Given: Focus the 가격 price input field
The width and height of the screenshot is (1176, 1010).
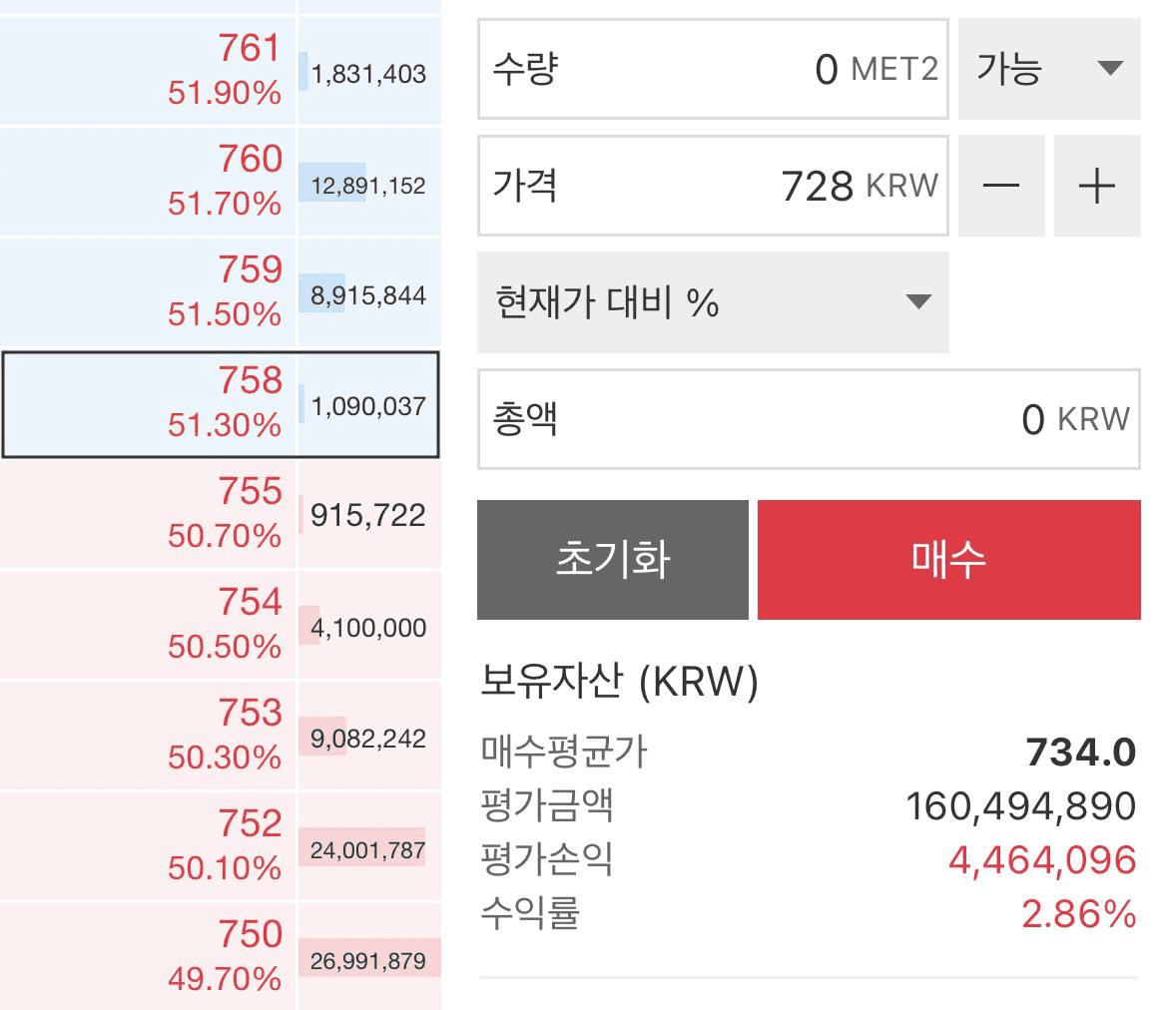Looking at the screenshot, I should [712, 186].
